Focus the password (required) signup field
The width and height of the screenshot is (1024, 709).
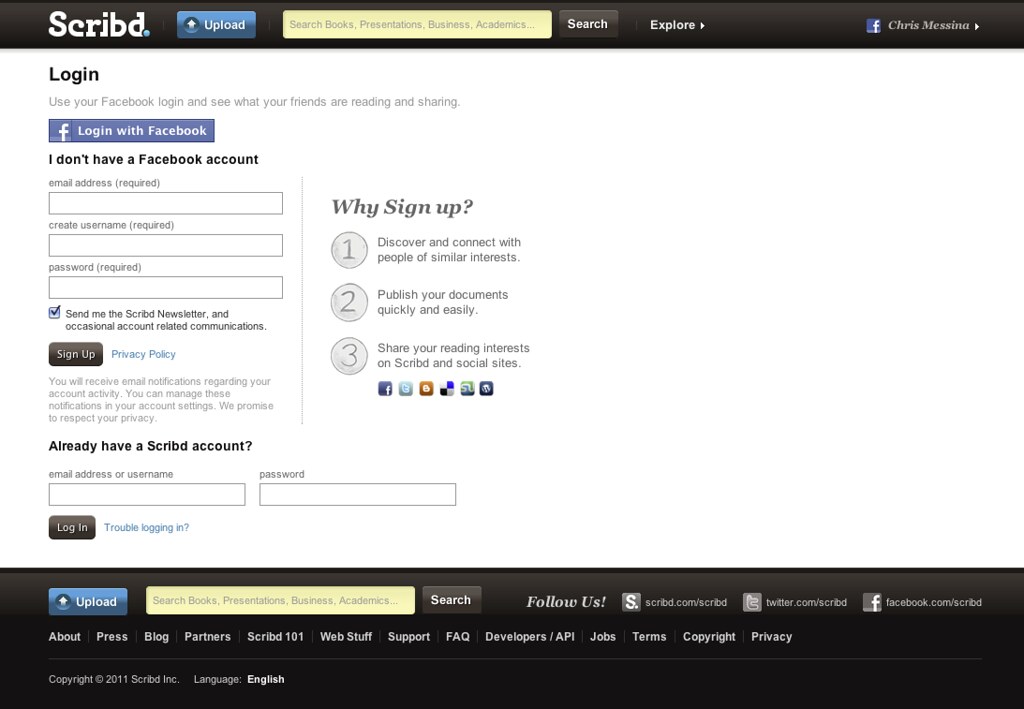click(x=166, y=287)
